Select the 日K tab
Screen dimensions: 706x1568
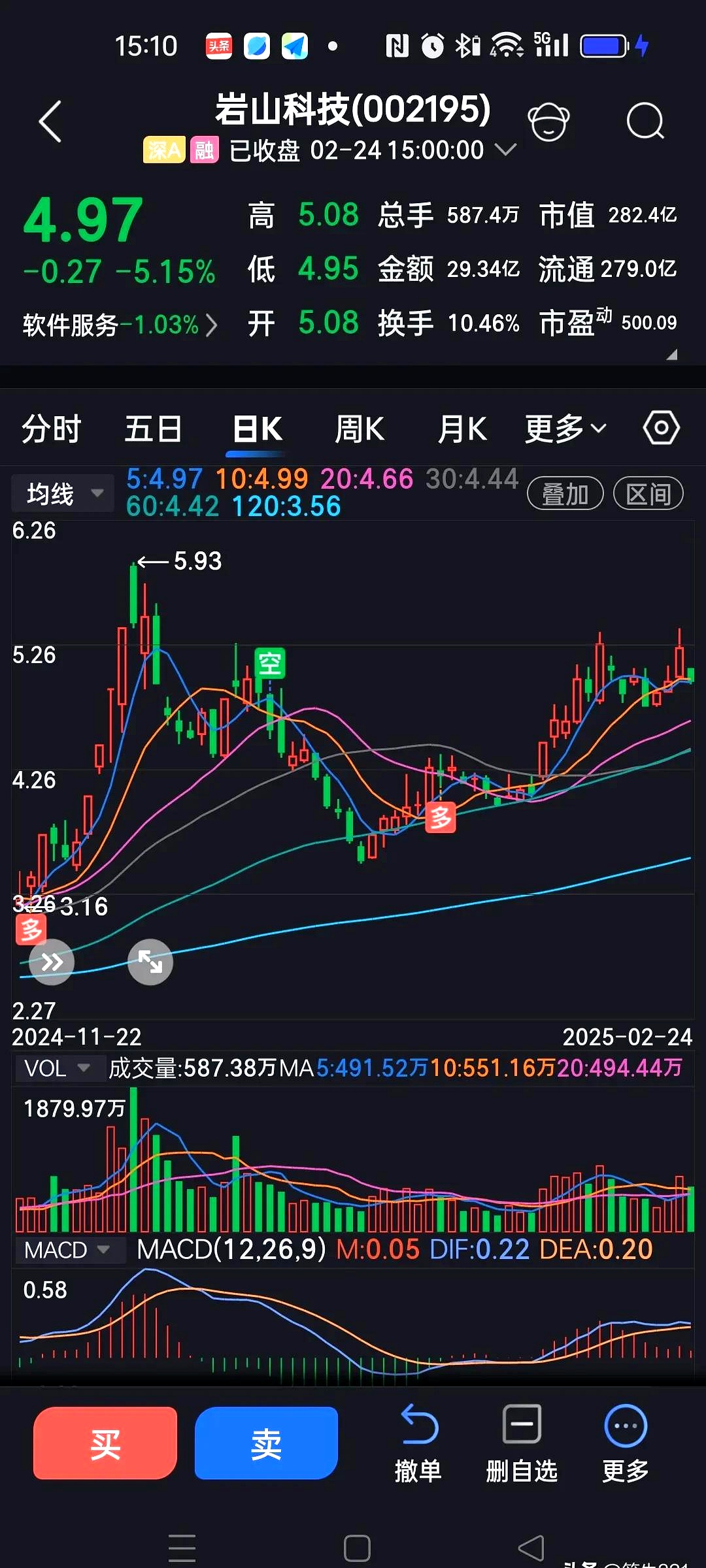click(x=257, y=429)
